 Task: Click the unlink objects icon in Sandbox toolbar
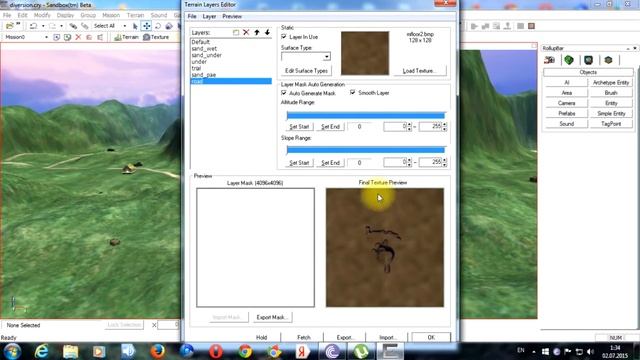tap(84, 26)
